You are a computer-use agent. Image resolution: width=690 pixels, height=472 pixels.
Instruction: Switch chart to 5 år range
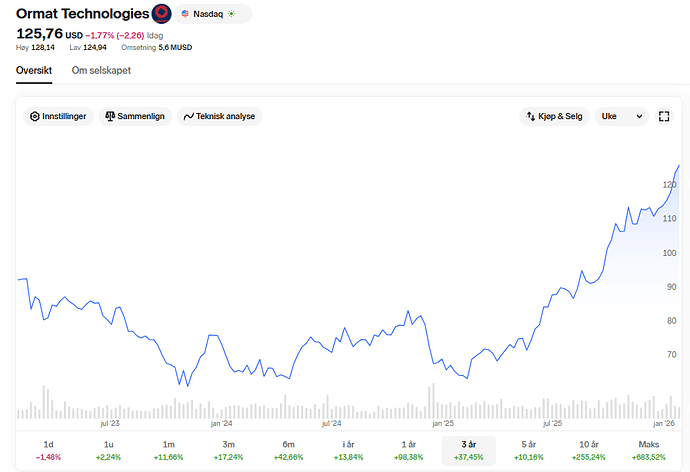[x=529, y=450]
